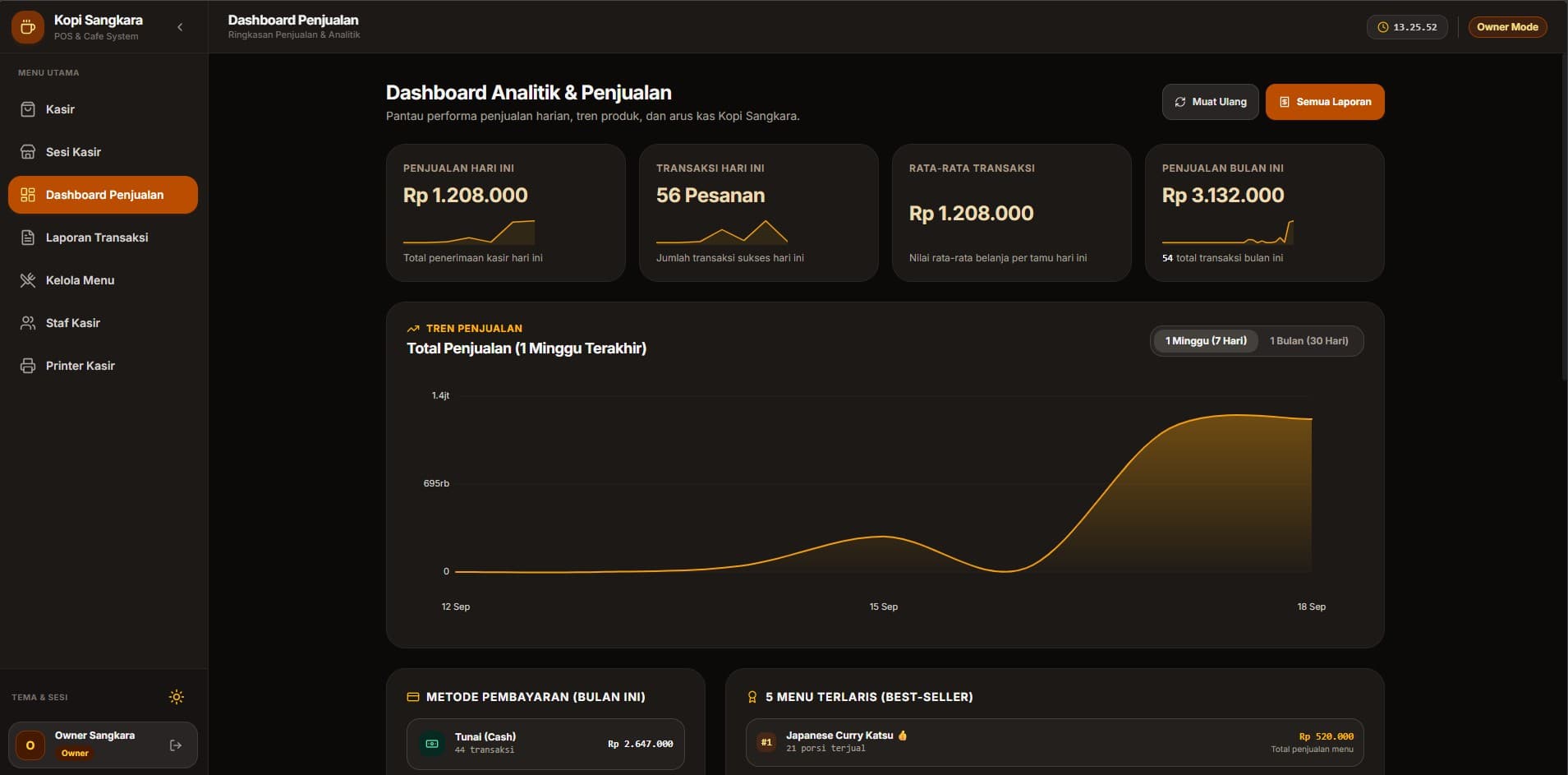The height and width of the screenshot is (775, 1568).
Task: Open Laporan Transaksi page
Action: point(103,238)
